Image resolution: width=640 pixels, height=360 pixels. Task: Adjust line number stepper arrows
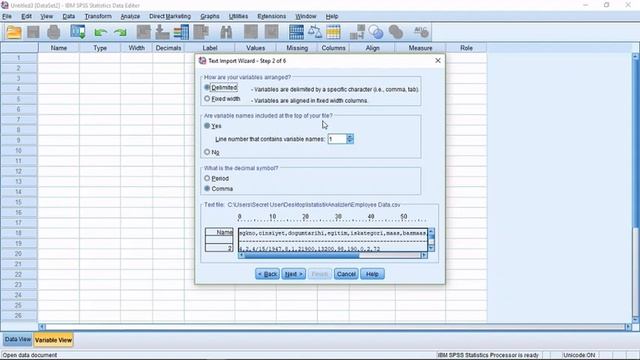pos(350,139)
